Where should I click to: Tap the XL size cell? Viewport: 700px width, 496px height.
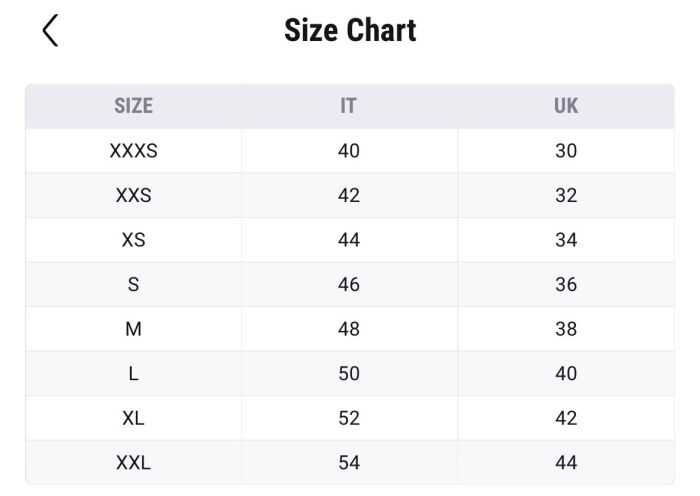[x=133, y=418]
